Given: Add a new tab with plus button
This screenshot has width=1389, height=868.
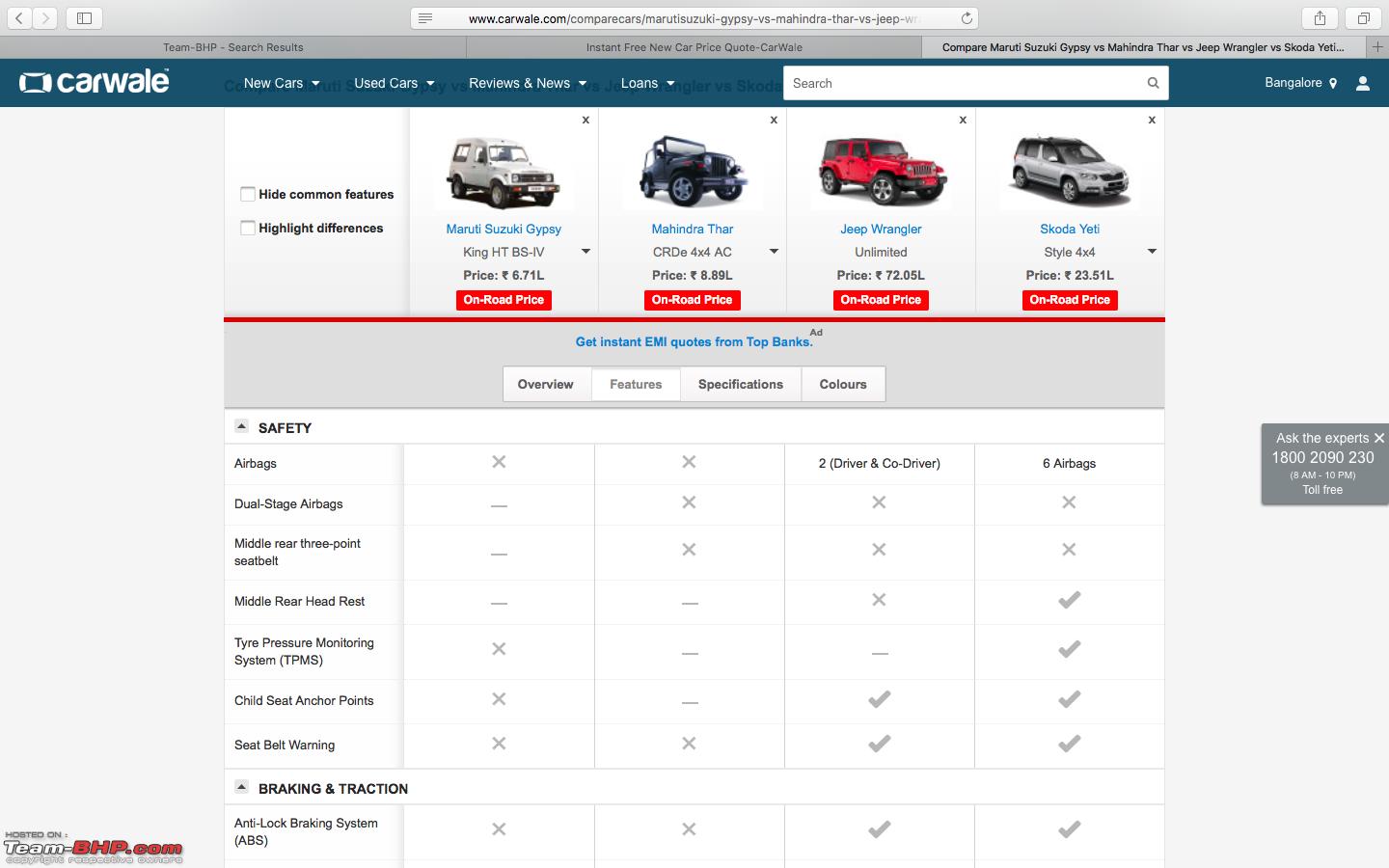Looking at the screenshot, I should [1377, 46].
